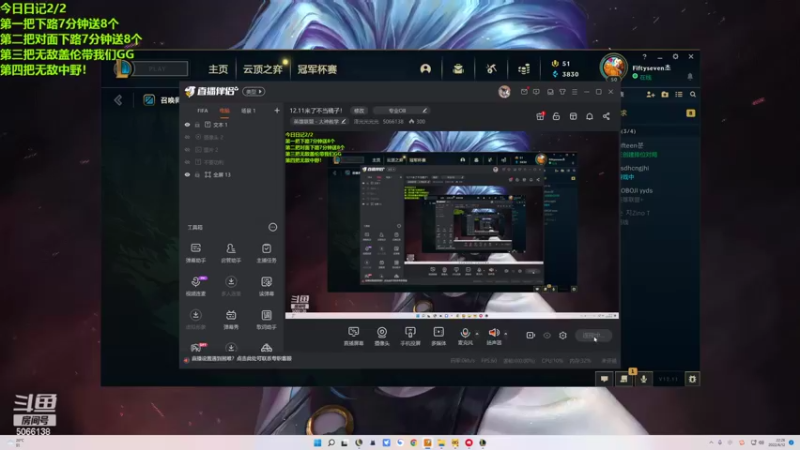Image resolution: width=800 pixels, height=450 pixels.
Task: Open the microphone voice tool with purple badge
Action: tap(195, 286)
